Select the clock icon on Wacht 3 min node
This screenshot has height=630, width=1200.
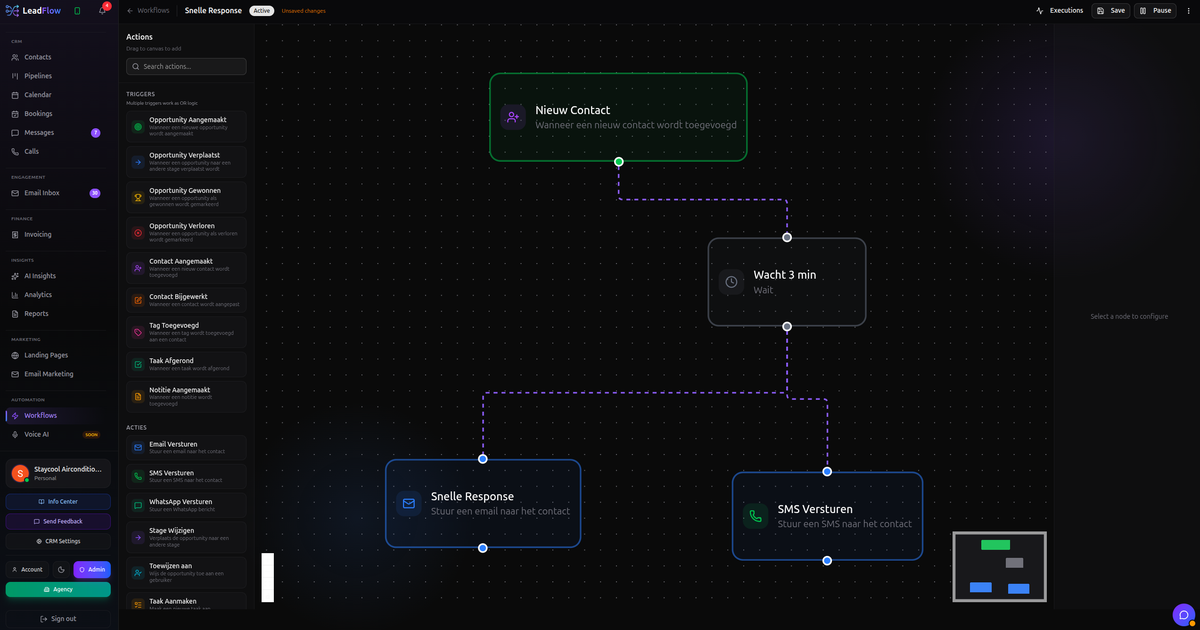pyautogui.click(x=730, y=281)
